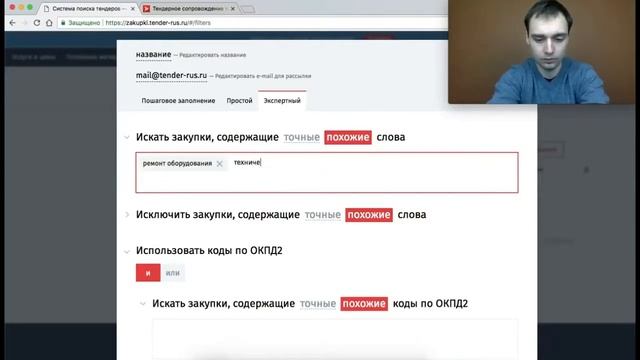Select the 'Экспертный' mode tab
640x360 pixels.
pos(282,101)
